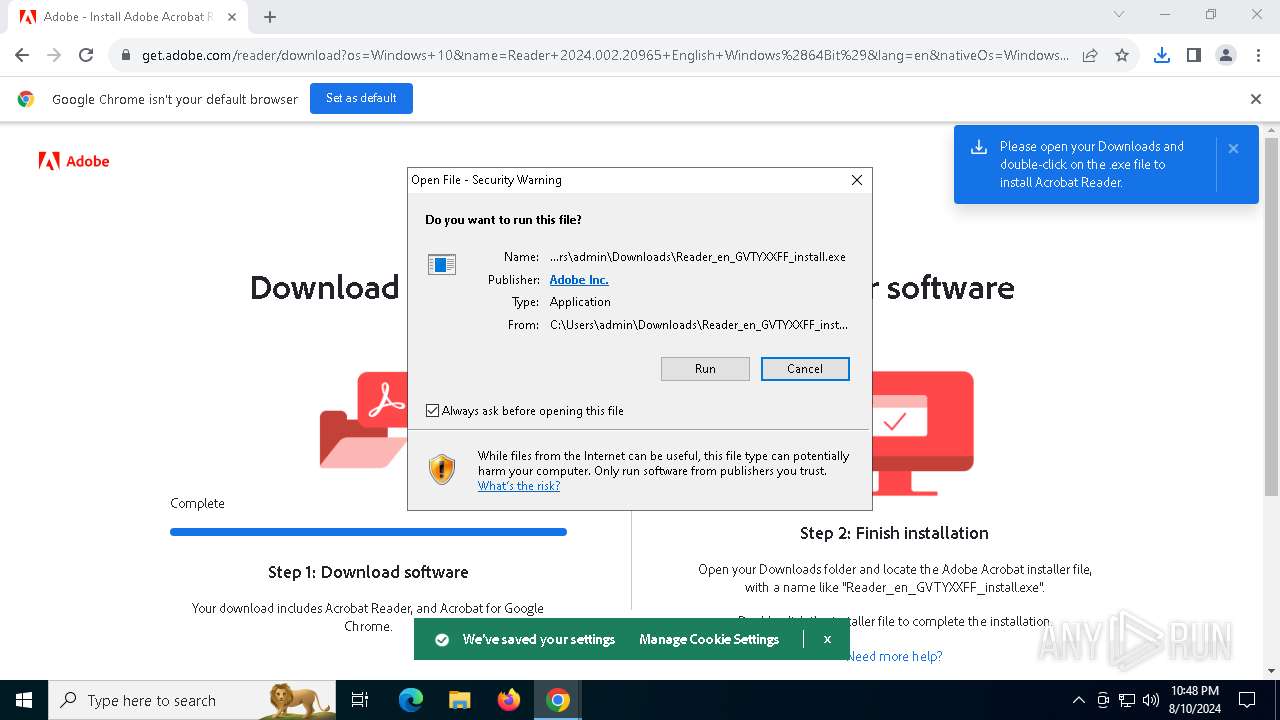Open Chrome profile avatar menu
This screenshot has height=720, width=1280.
[1226, 55]
